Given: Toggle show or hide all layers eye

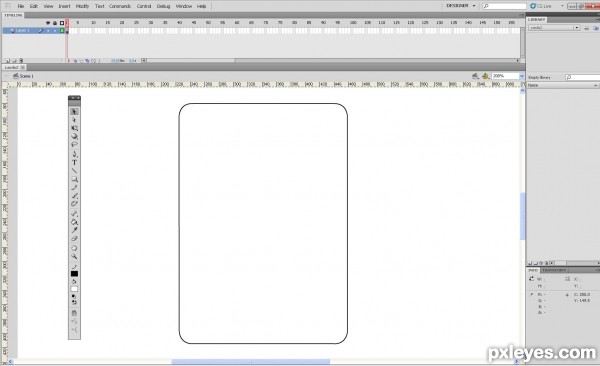Looking at the screenshot, I should (48, 23).
